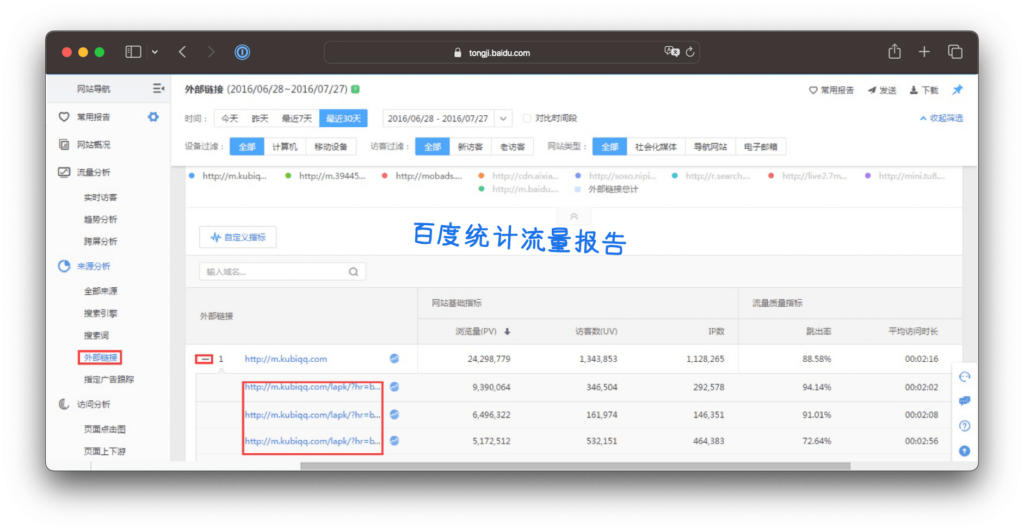Toggle http://m.39445... green legend dot

[288, 176]
